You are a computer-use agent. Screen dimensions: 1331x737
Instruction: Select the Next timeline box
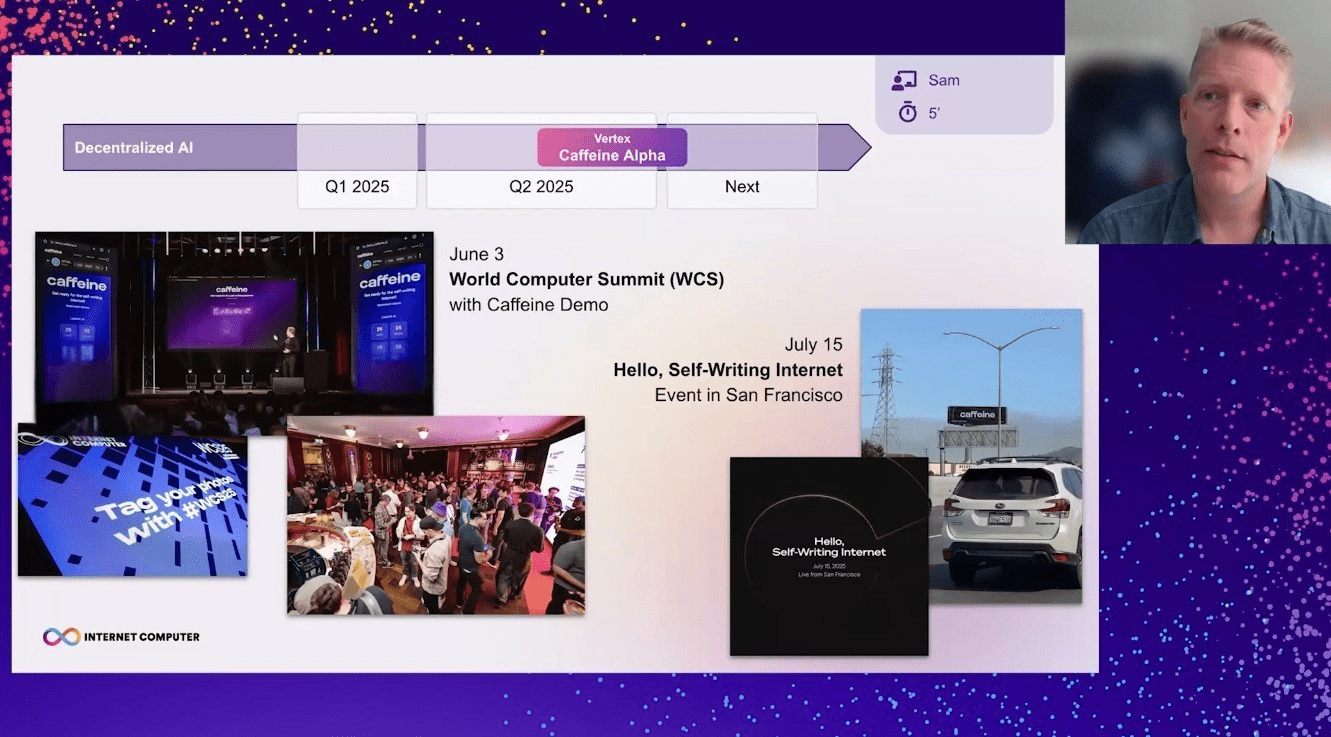(742, 161)
